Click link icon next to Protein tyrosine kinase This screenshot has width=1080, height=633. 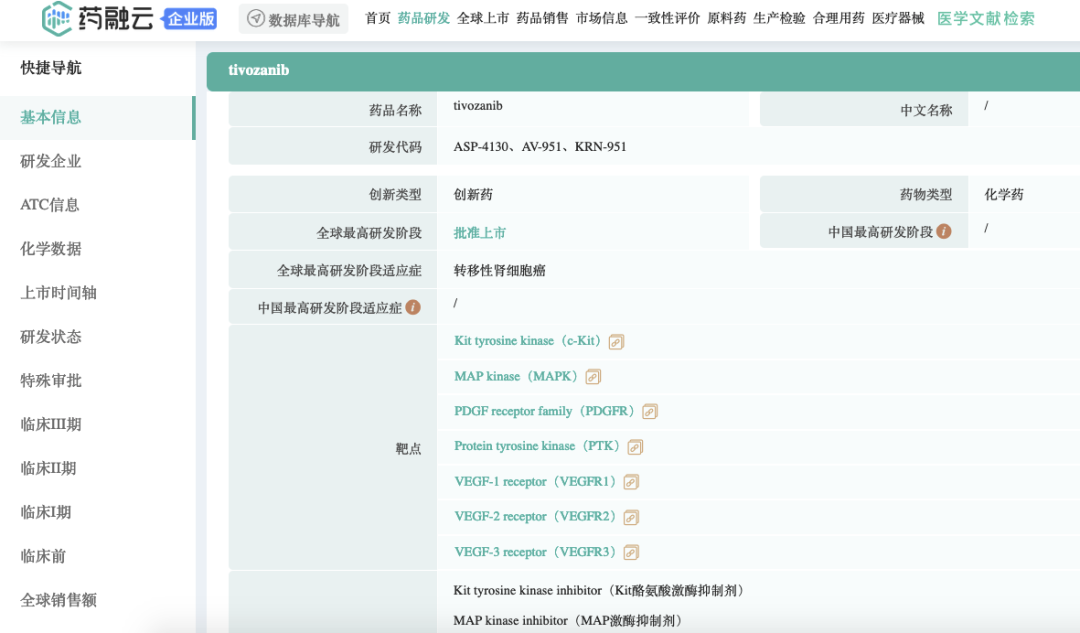tap(635, 447)
